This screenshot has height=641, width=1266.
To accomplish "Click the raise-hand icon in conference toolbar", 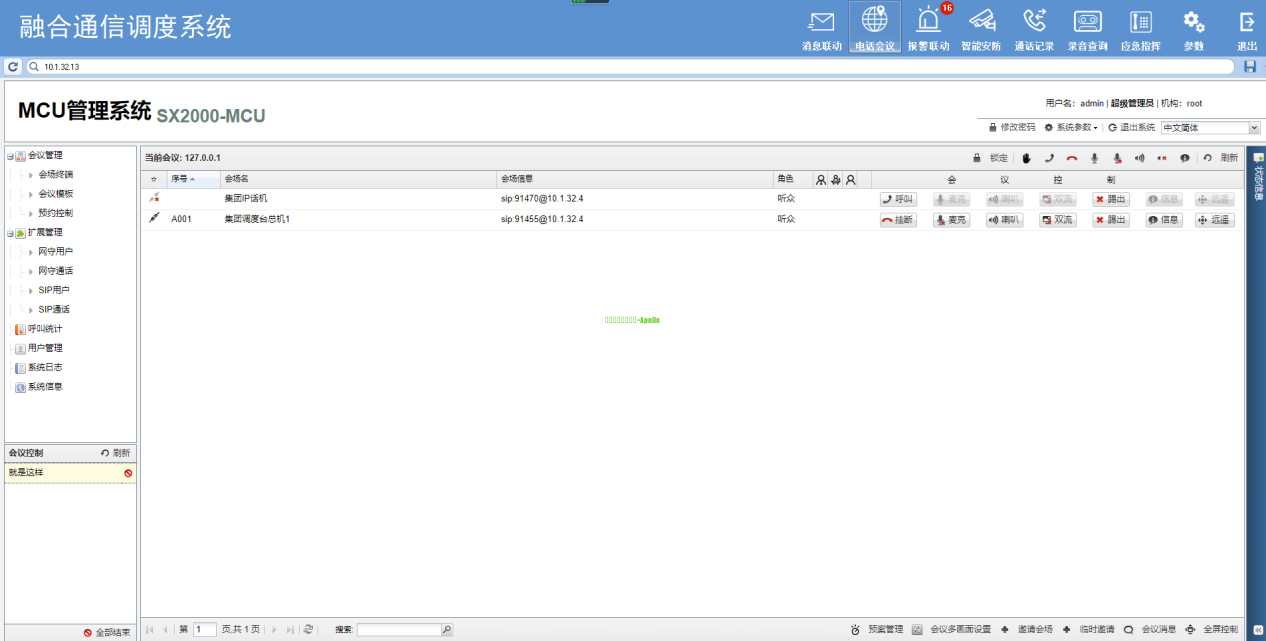I will click(1026, 158).
